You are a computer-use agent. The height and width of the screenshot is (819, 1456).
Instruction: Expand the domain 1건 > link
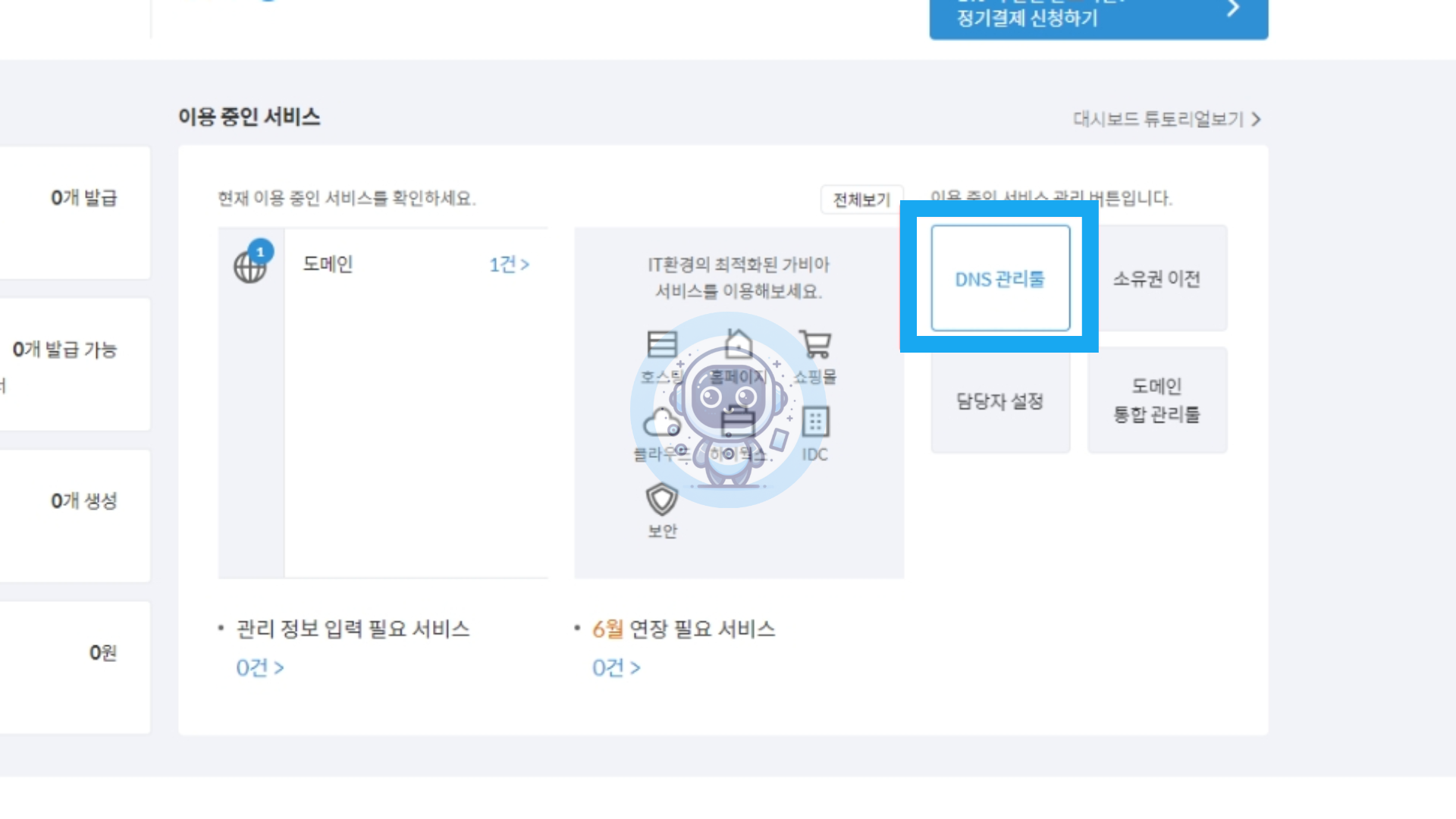pyautogui.click(x=509, y=265)
